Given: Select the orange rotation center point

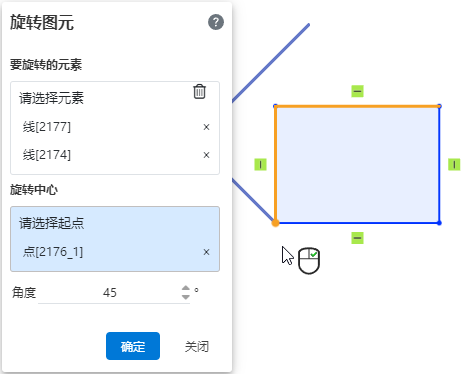Looking at the screenshot, I should pyautogui.click(x=275, y=223).
